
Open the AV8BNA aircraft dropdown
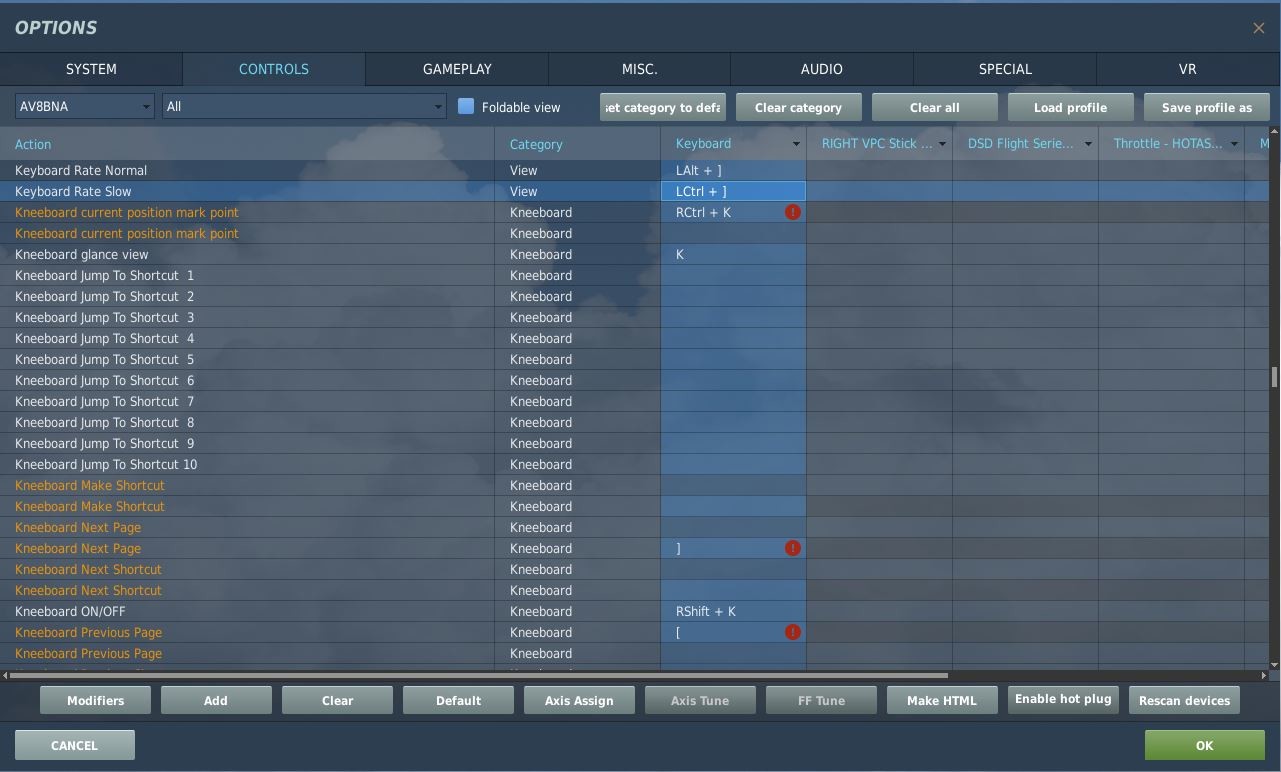84,106
